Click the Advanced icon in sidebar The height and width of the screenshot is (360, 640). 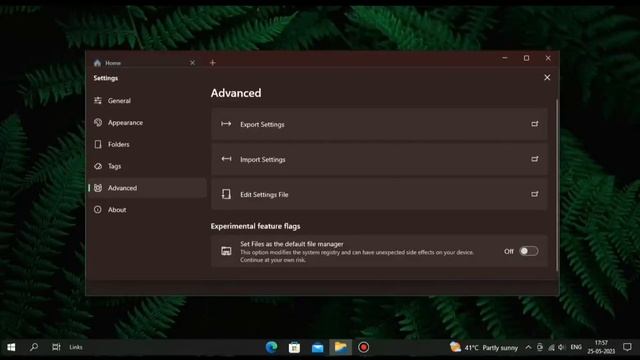pyautogui.click(x=98, y=188)
